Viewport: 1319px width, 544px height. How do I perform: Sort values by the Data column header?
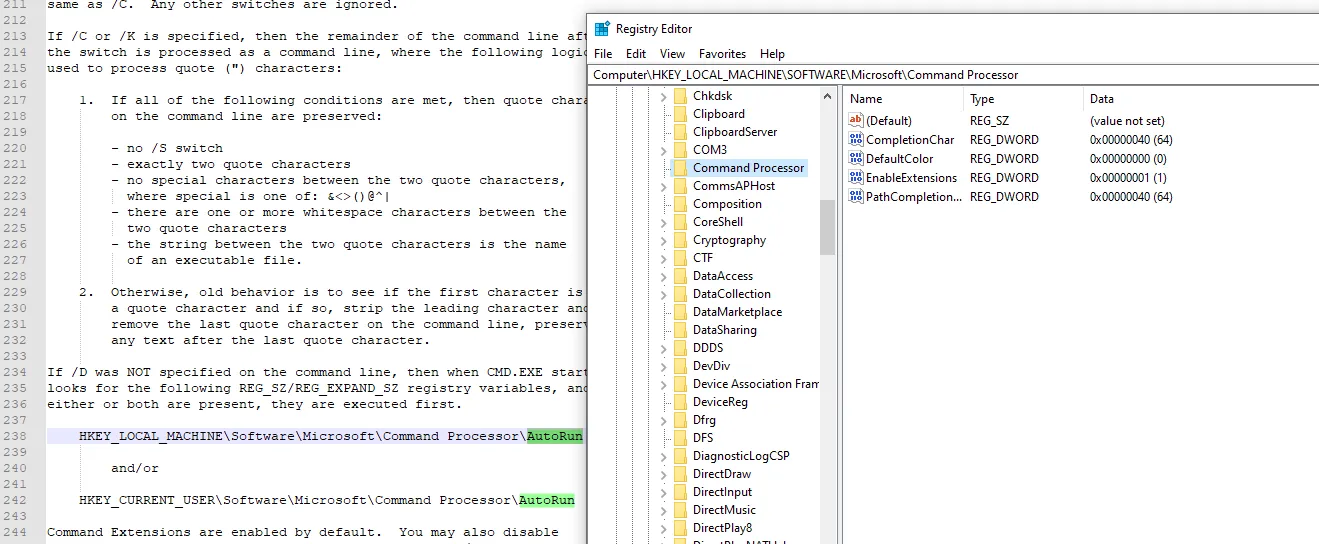coord(1200,99)
